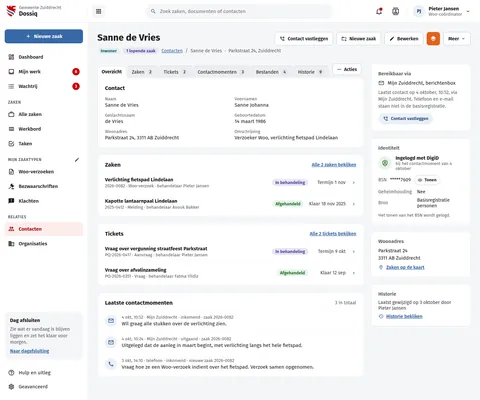This screenshot has height=400, width=480.
Task: Click Contacten breadcrumb link
Action: 172,51
